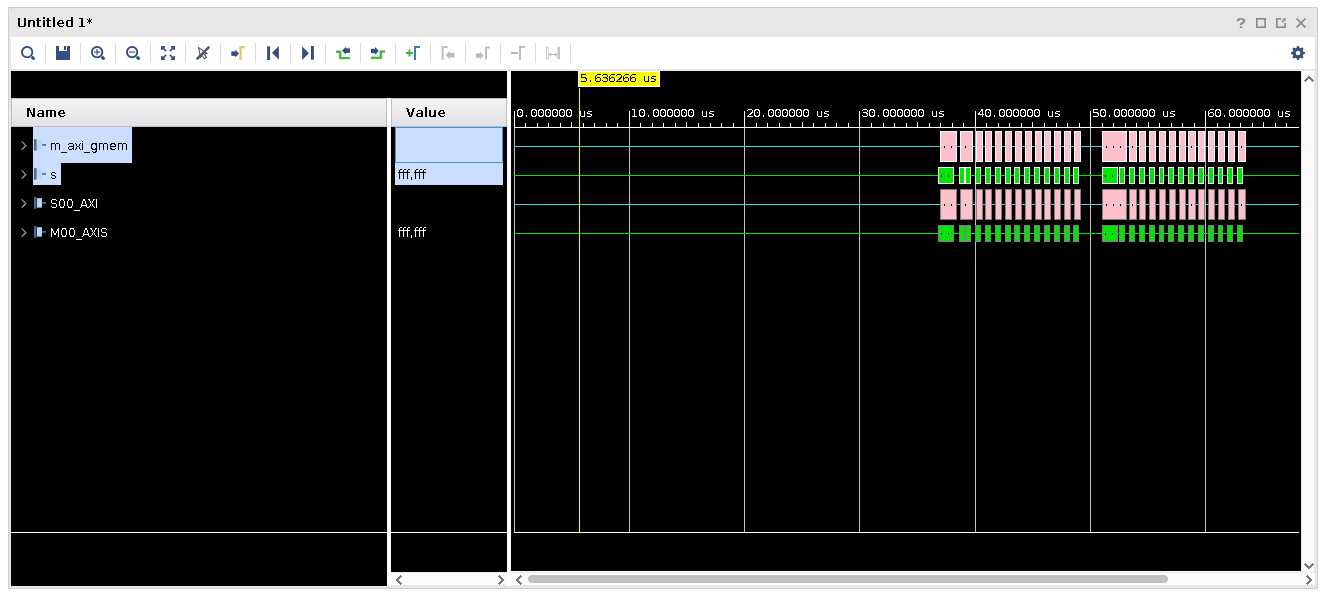Zoom in on the waveform
The height and width of the screenshot is (601, 1328).
(x=98, y=53)
